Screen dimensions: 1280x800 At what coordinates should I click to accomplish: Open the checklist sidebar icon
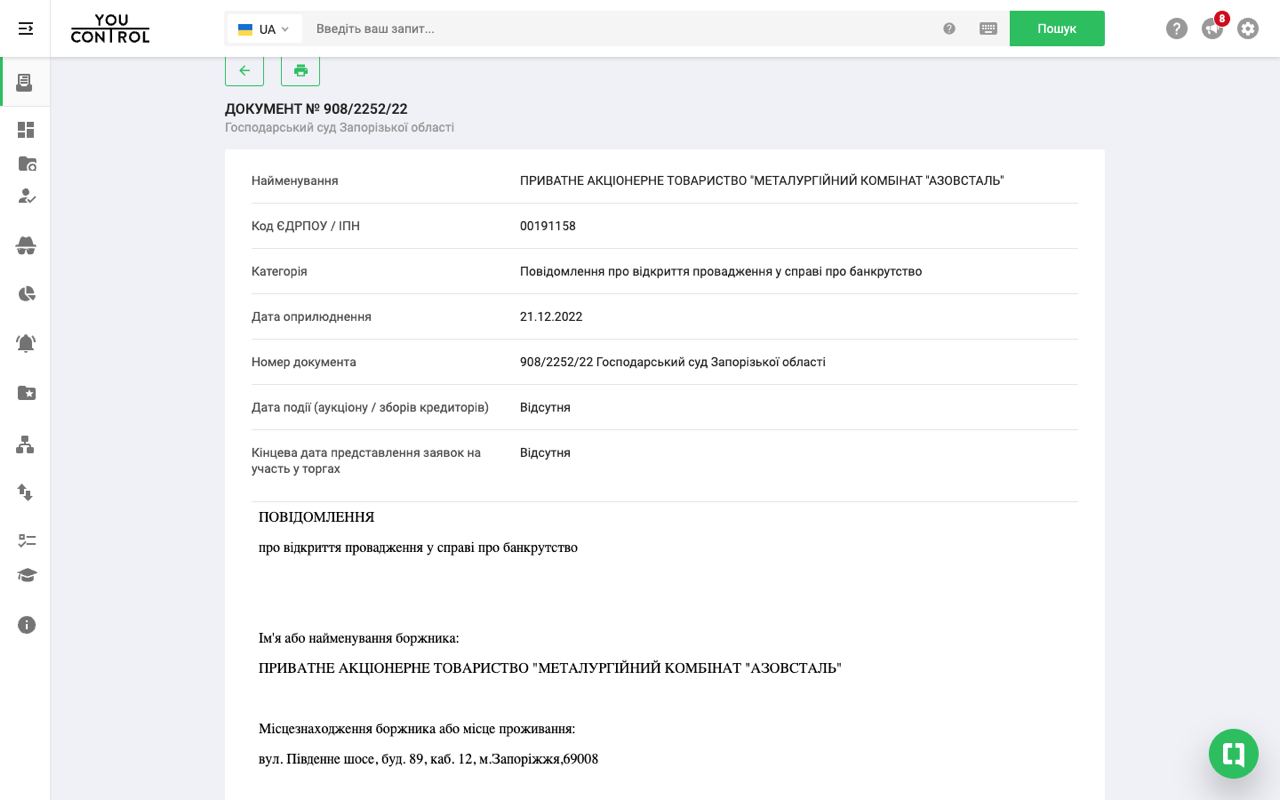point(26,540)
